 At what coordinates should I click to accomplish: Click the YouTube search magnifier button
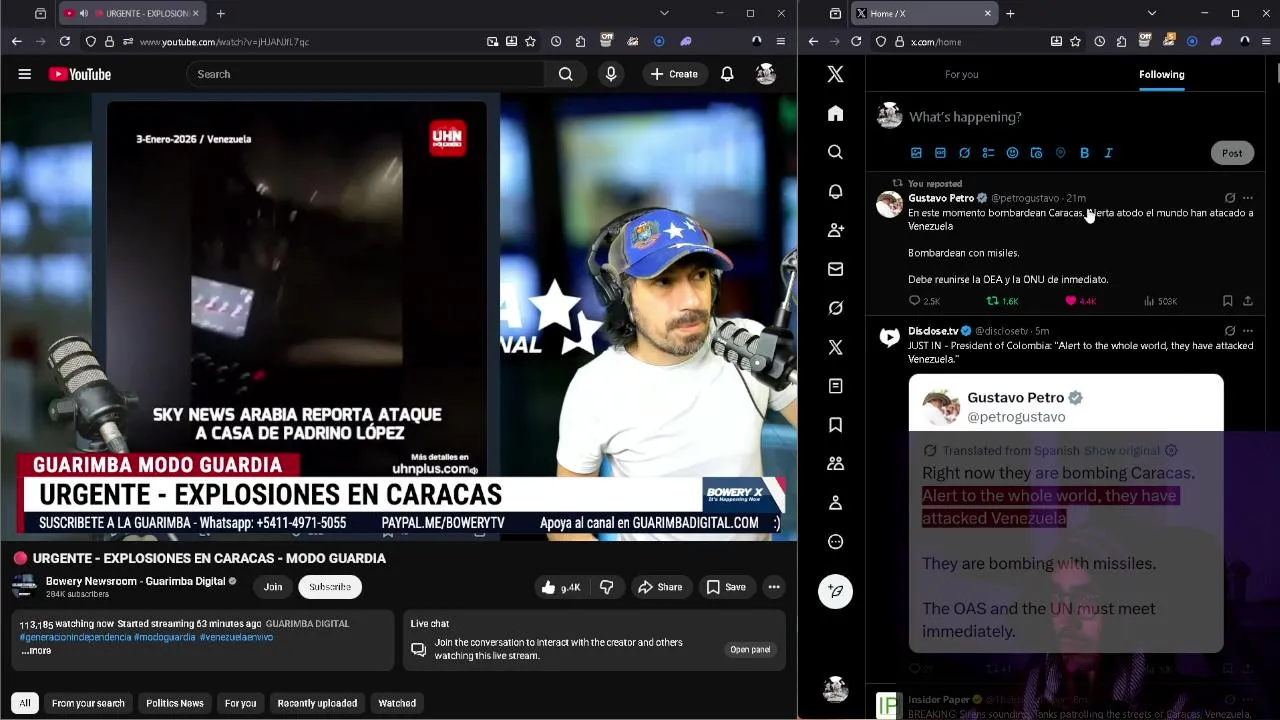(x=566, y=74)
